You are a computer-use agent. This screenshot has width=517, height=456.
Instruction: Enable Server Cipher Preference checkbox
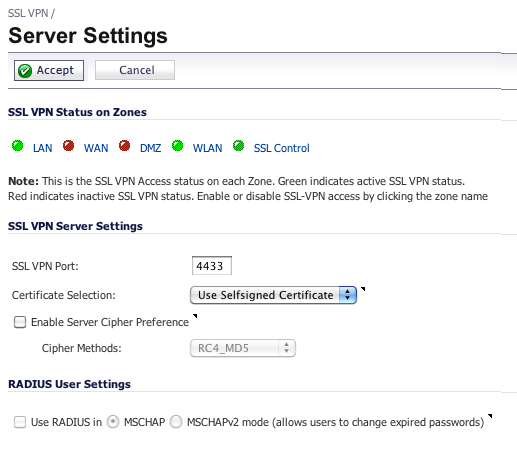20,322
